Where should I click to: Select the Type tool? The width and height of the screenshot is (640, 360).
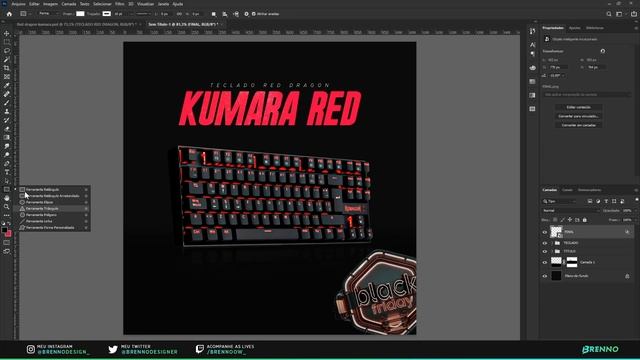7,172
